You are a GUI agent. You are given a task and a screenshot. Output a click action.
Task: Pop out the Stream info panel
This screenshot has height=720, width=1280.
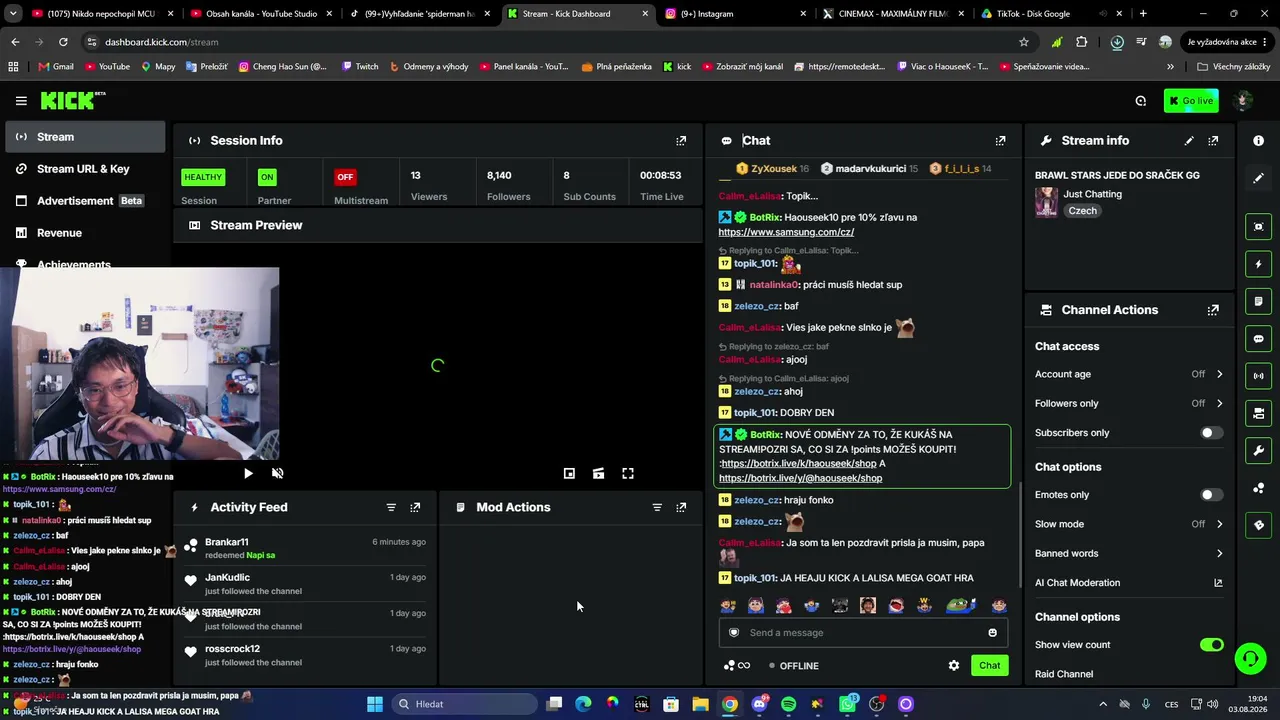[x=1213, y=141]
